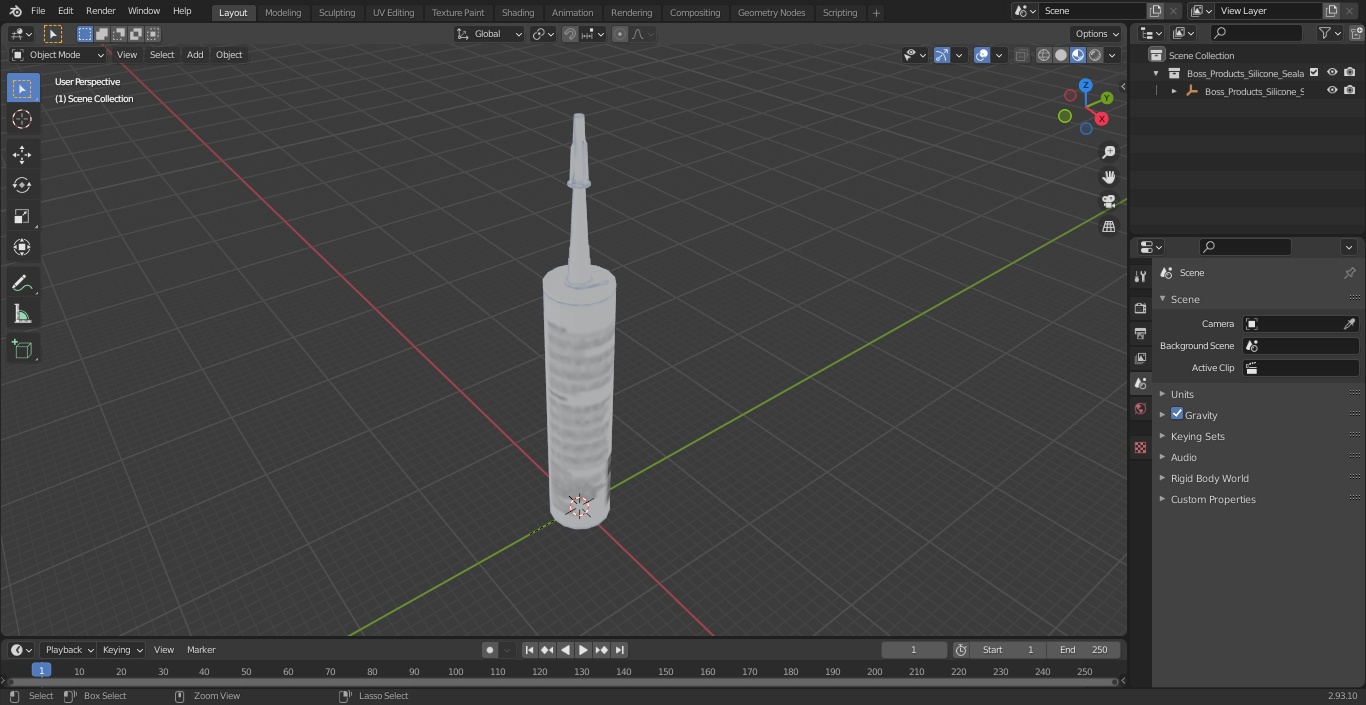Image resolution: width=1366 pixels, height=705 pixels.
Task: Click the End frame field showing 250
Action: (1085, 650)
